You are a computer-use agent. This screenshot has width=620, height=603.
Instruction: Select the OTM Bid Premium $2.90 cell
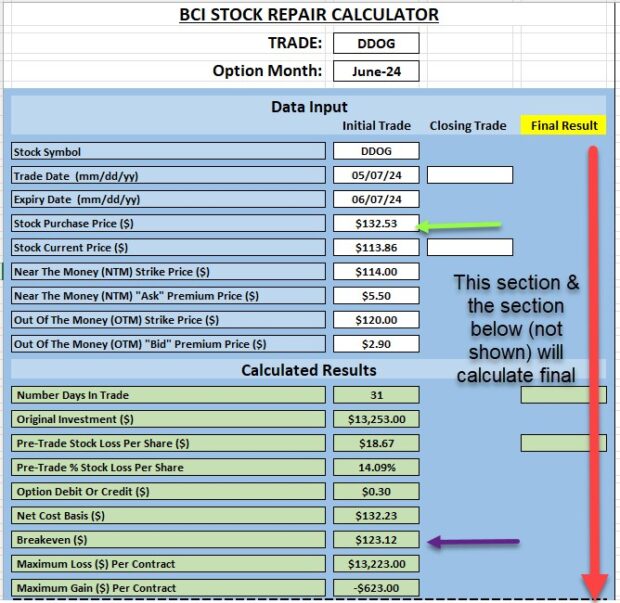(x=376, y=344)
